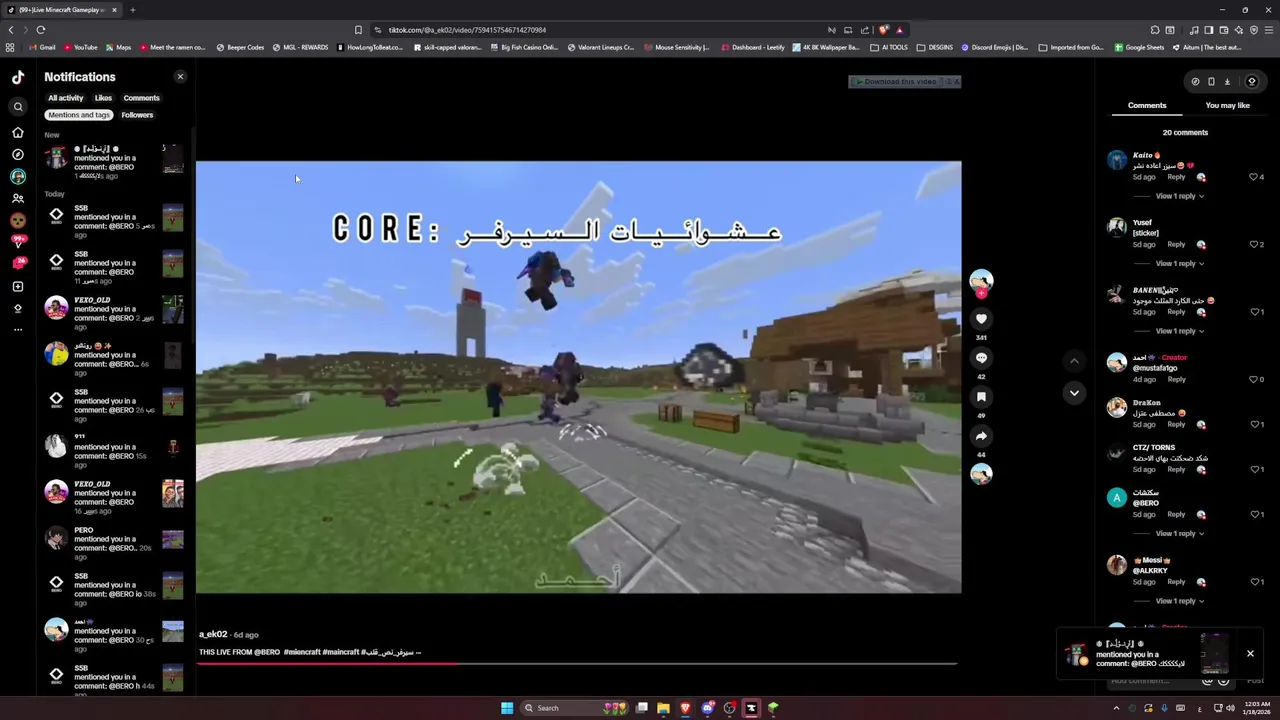Open Messages with the 26 badge
Viewport: 1280px width, 720px height.
(18, 263)
